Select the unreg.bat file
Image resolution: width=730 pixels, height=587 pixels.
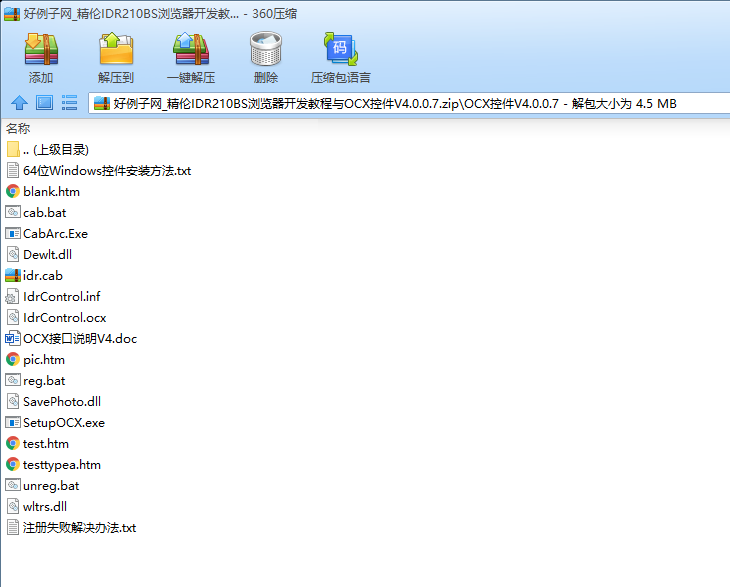click(x=42, y=486)
